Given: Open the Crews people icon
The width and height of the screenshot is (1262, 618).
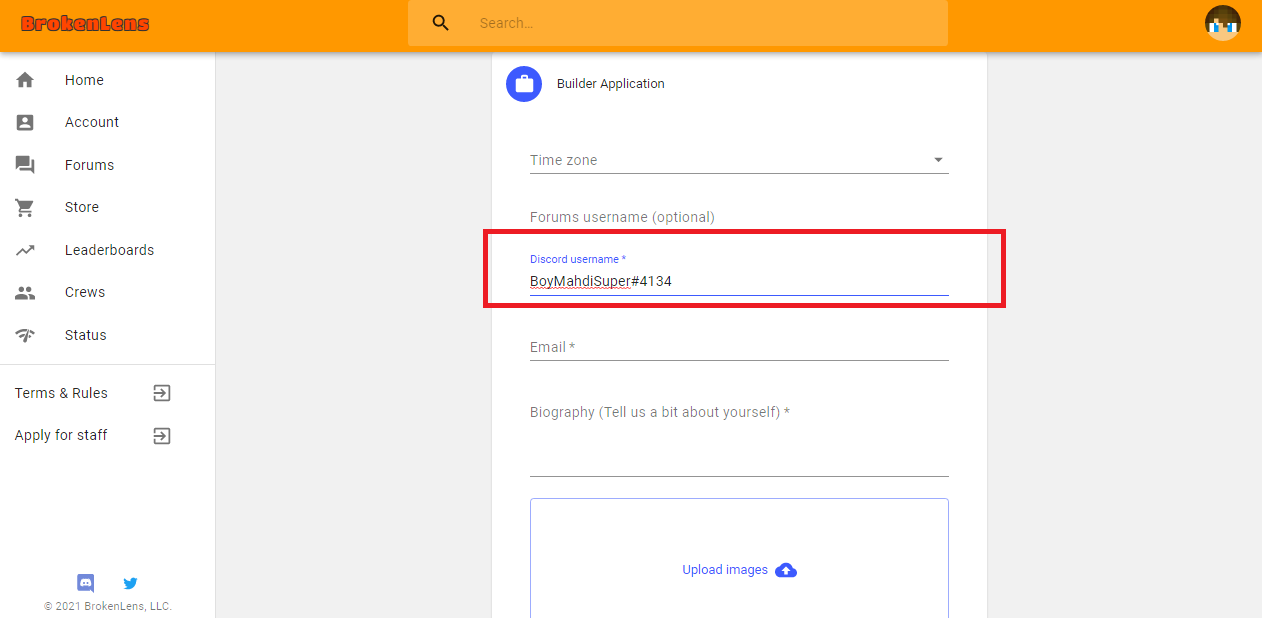Looking at the screenshot, I should [x=25, y=292].
